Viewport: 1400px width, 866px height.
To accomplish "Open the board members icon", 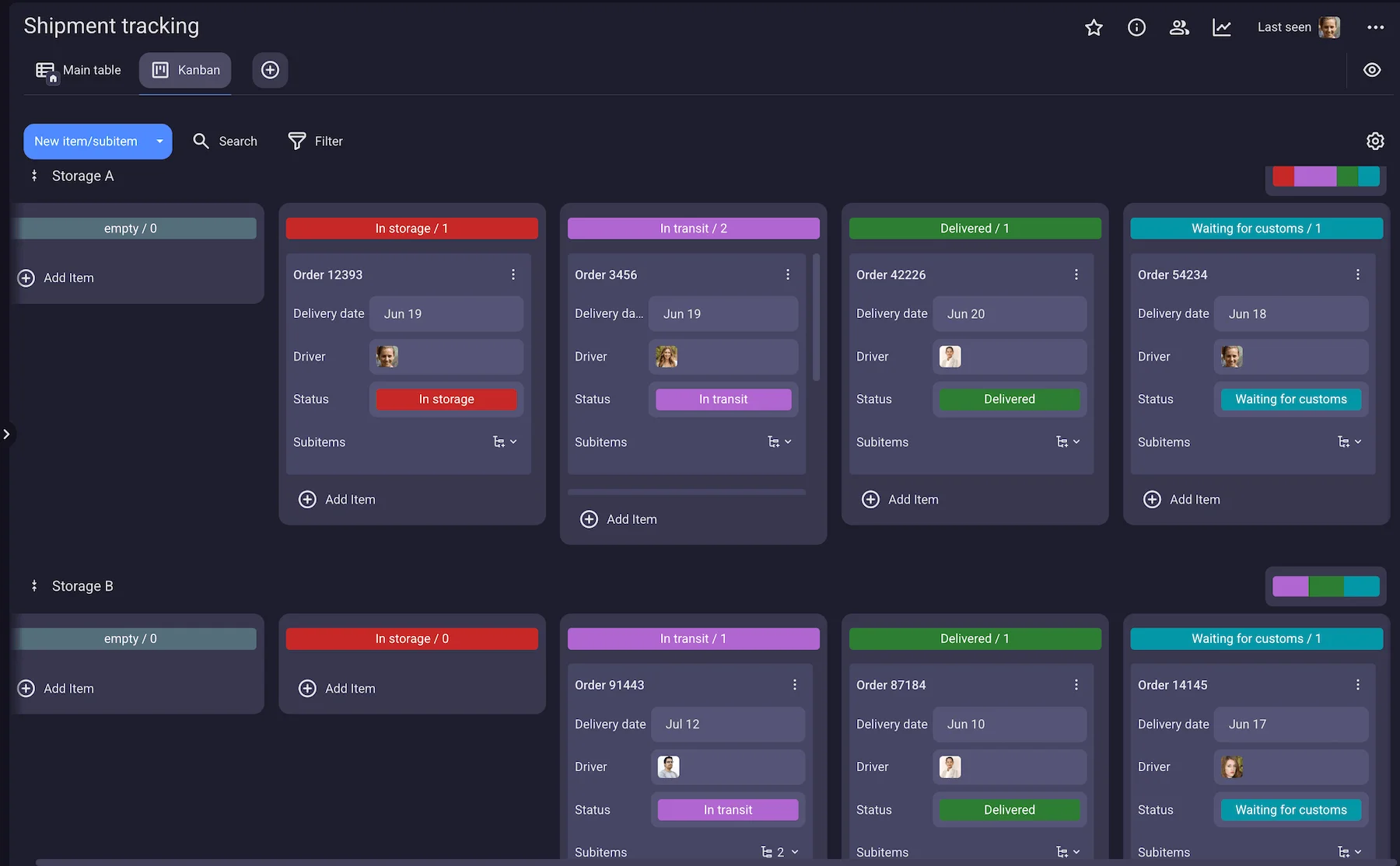I will 1179,27.
